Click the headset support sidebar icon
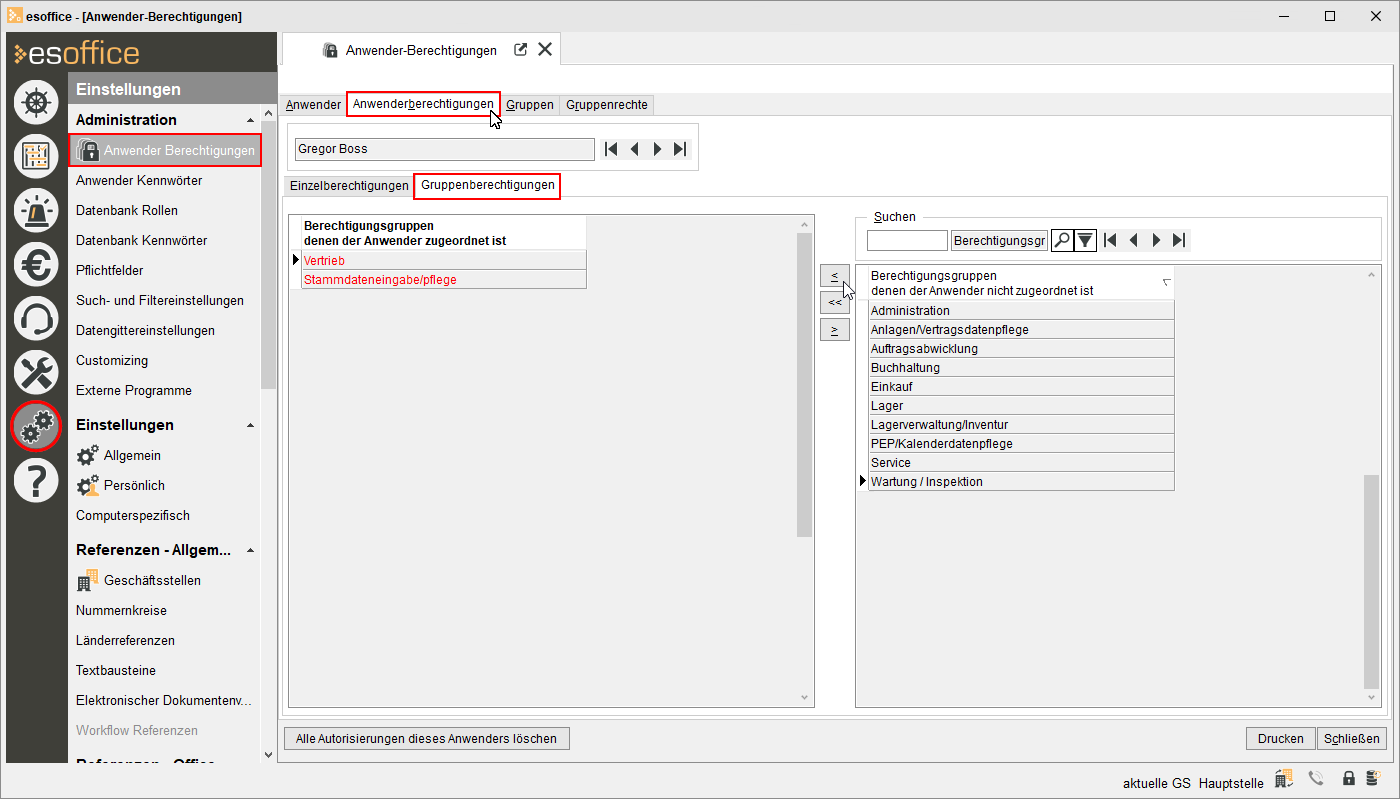This screenshot has width=1400, height=799. point(36,319)
